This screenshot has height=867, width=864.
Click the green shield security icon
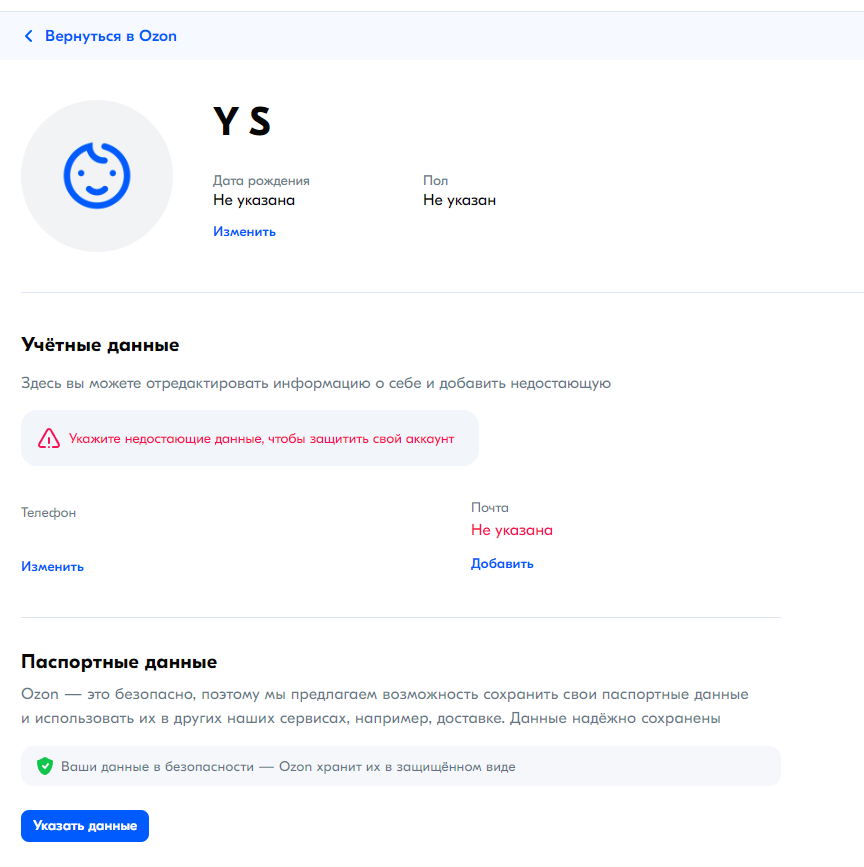[44, 767]
